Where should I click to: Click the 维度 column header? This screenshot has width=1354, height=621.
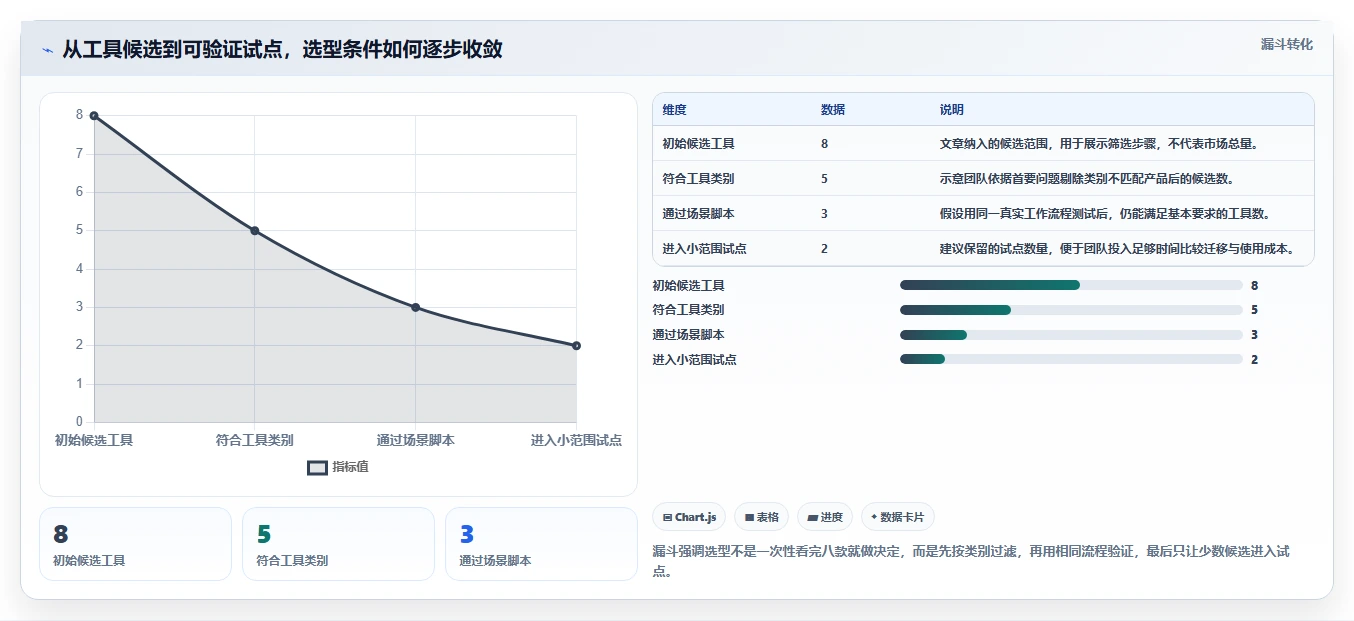(x=674, y=110)
